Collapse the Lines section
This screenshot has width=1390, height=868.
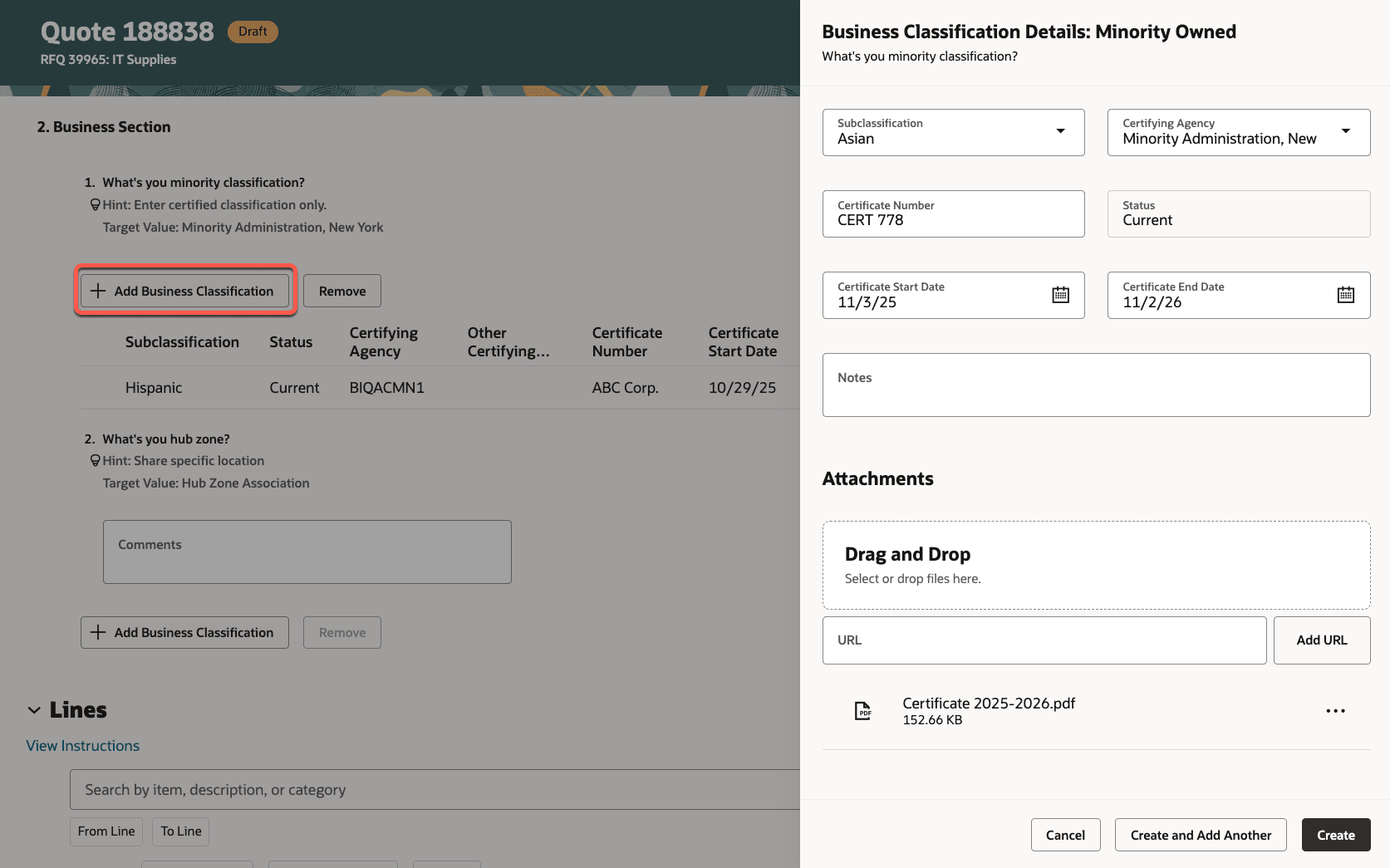(x=33, y=709)
